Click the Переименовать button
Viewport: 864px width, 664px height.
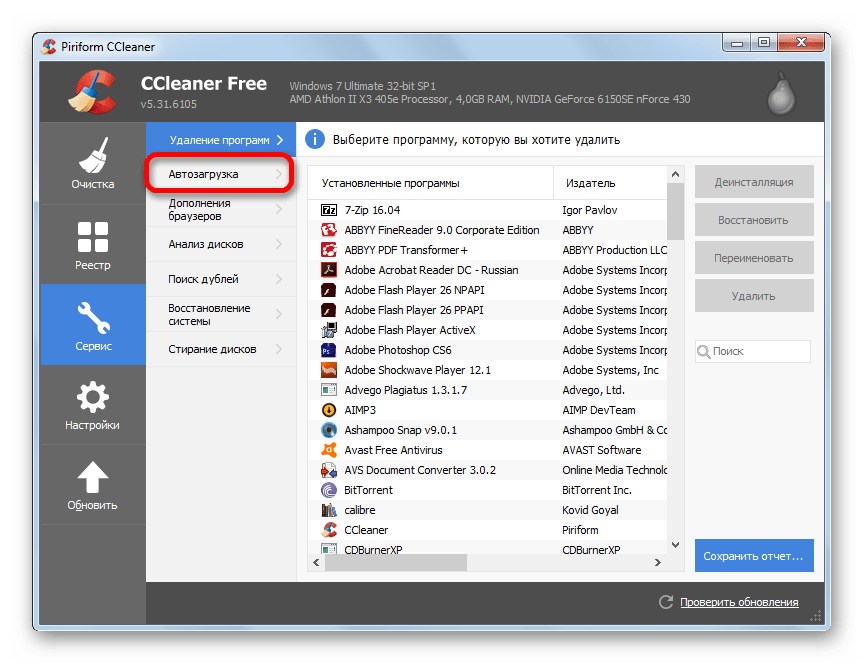[754, 258]
